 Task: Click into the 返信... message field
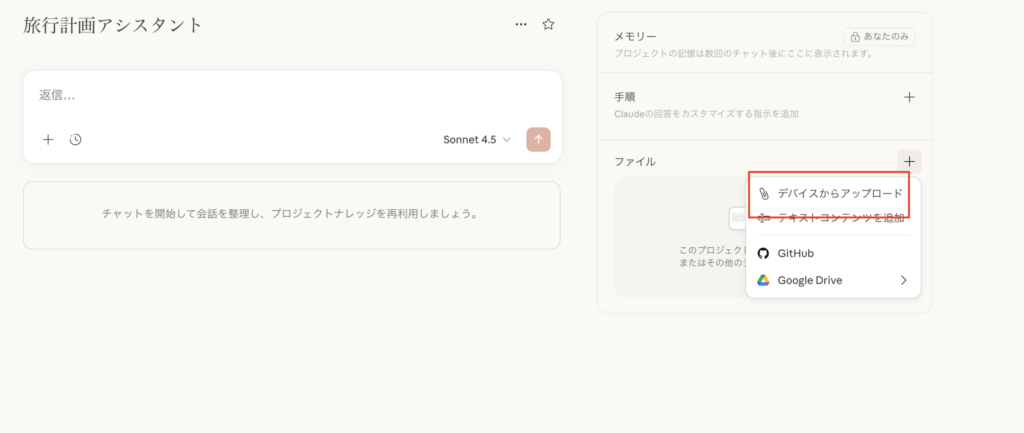[292, 96]
